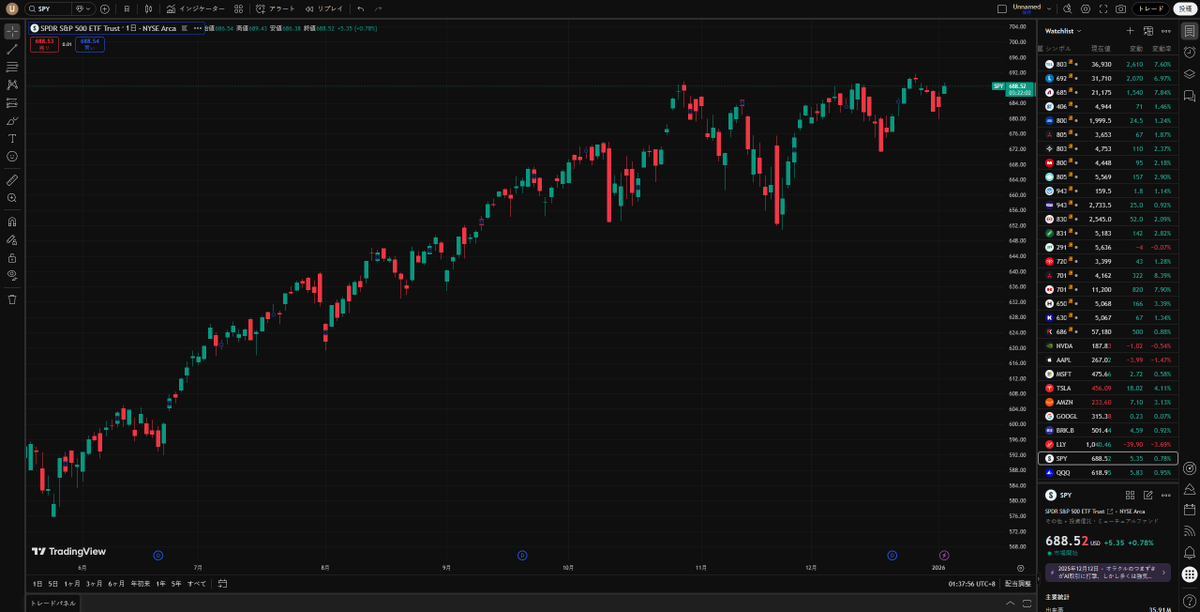Open the candlestick chart style selector

click(147, 9)
